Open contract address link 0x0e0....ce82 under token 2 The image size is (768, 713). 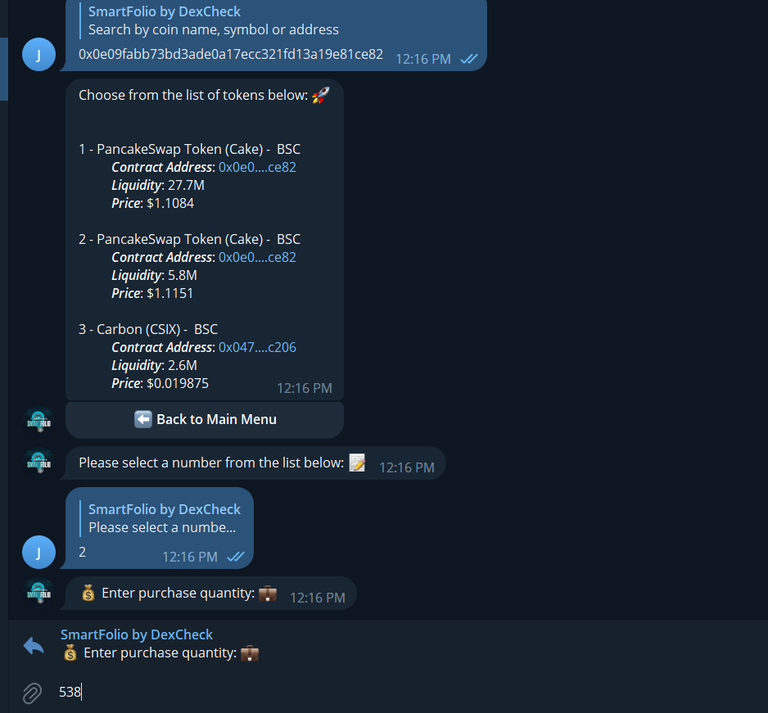tap(257, 257)
